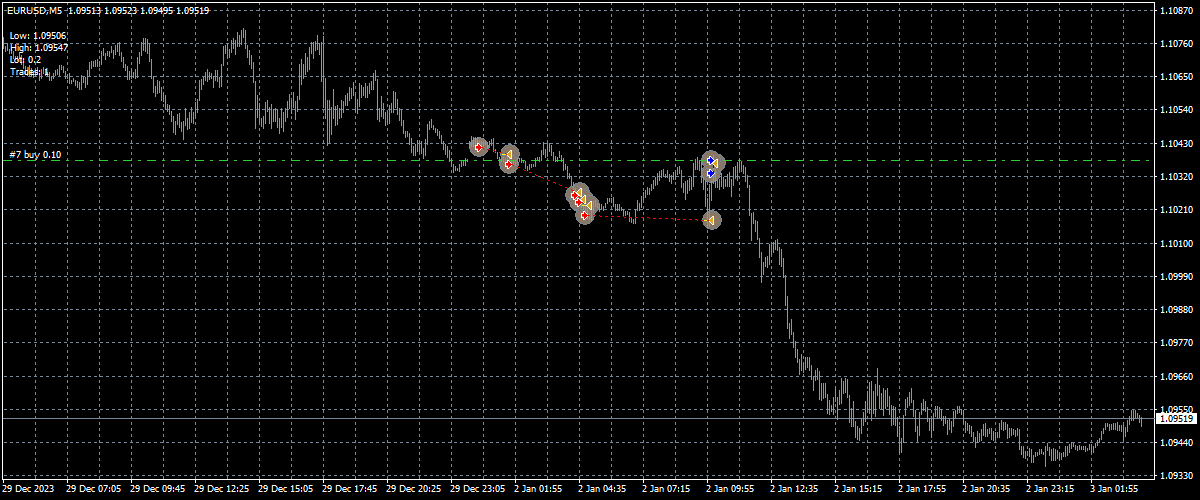This screenshot has width=1200, height=500.
Task: Click the '29 Dec 12:25' time label
Action: pyautogui.click(x=221, y=490)
